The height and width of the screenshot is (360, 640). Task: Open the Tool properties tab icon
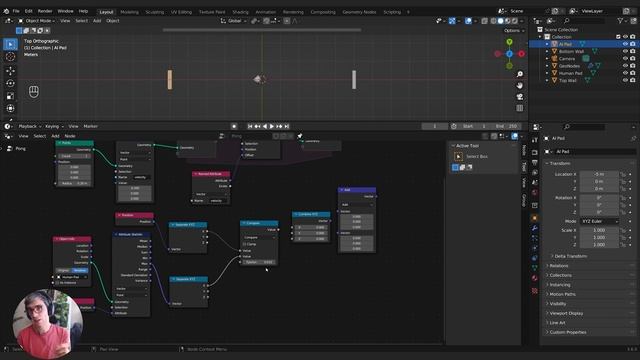534,140
